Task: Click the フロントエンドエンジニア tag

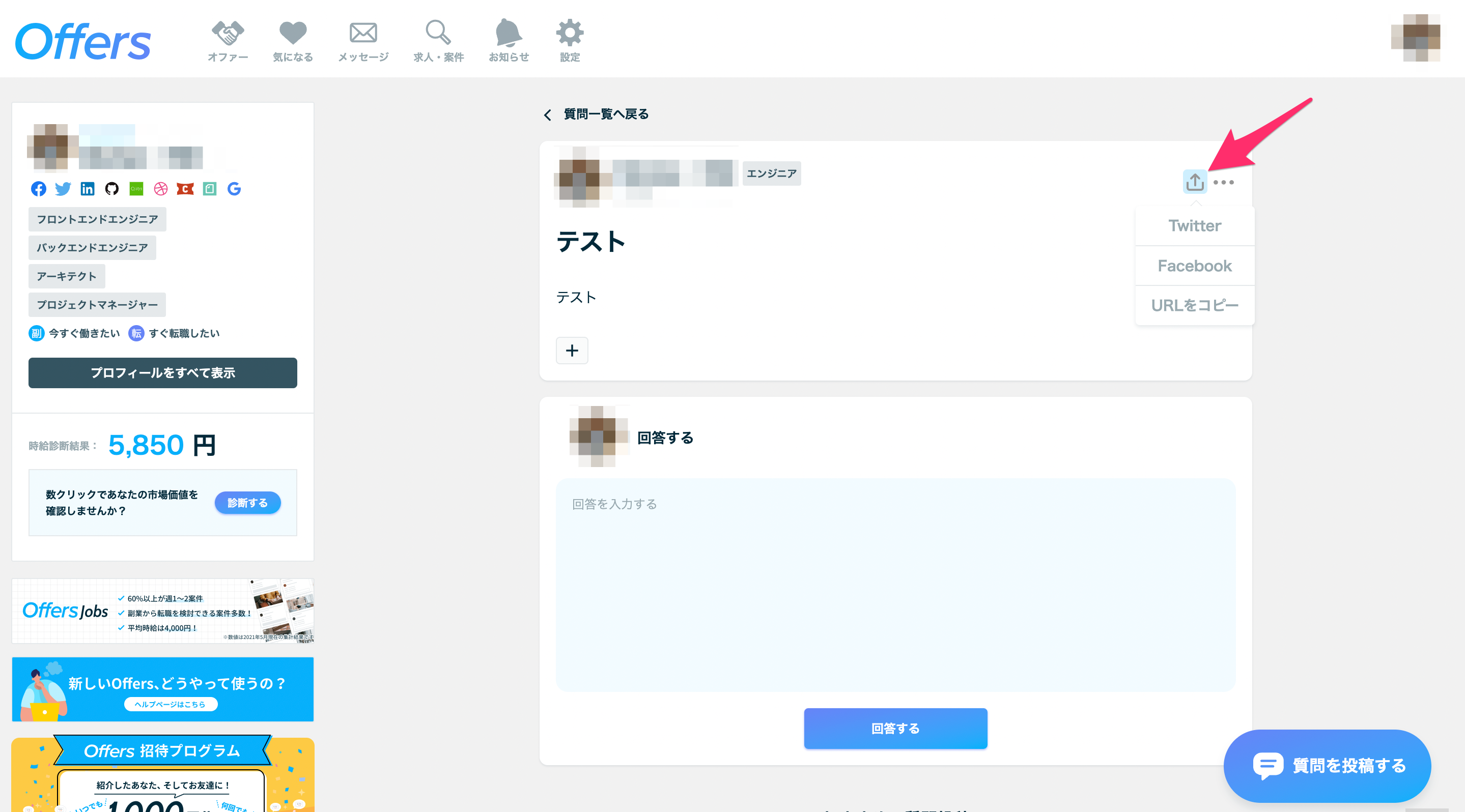Action: [x=97, y=219]
